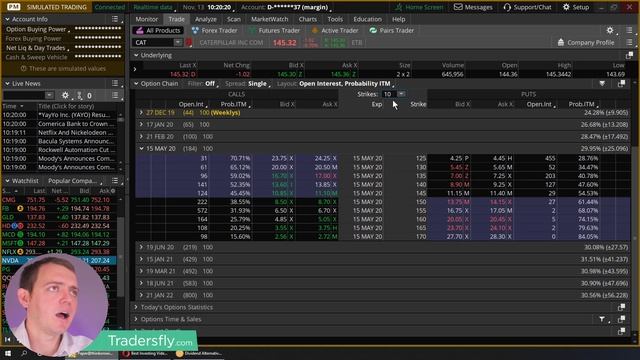Click the Windows taskbar search icon
This screenshot has width=640, height=360.
pyautogui.click(x=24, y=353)
